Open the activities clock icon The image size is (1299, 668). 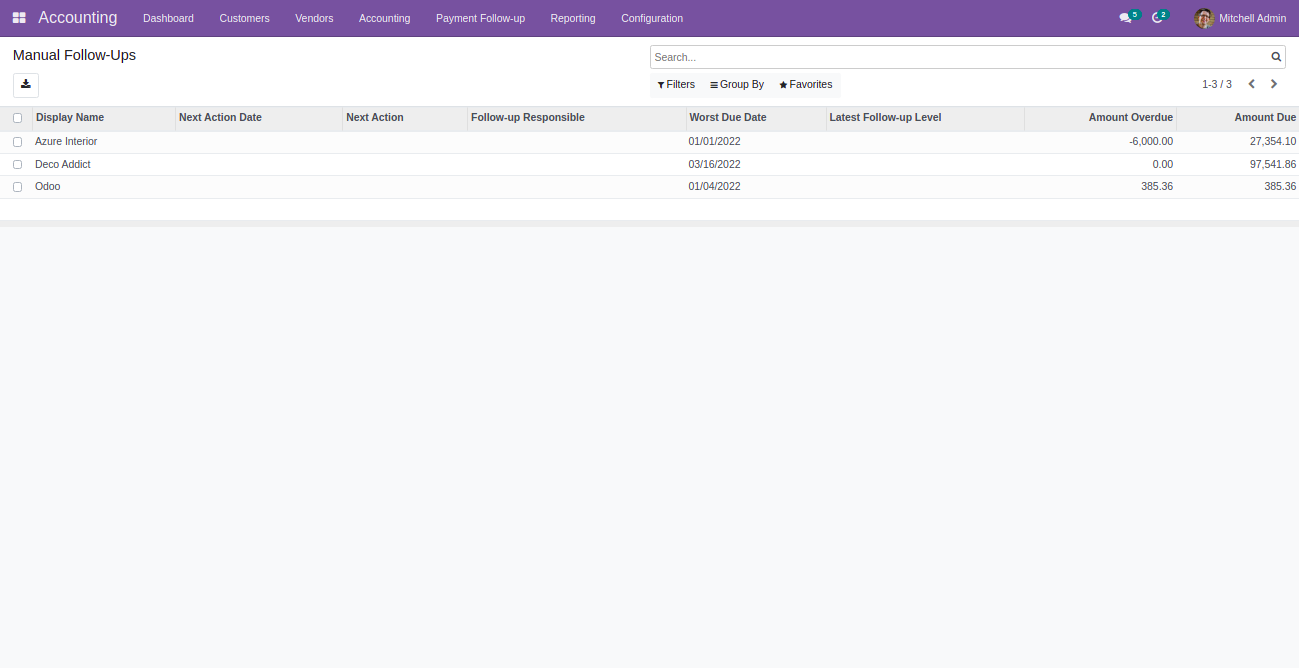tap(1157, 18)
